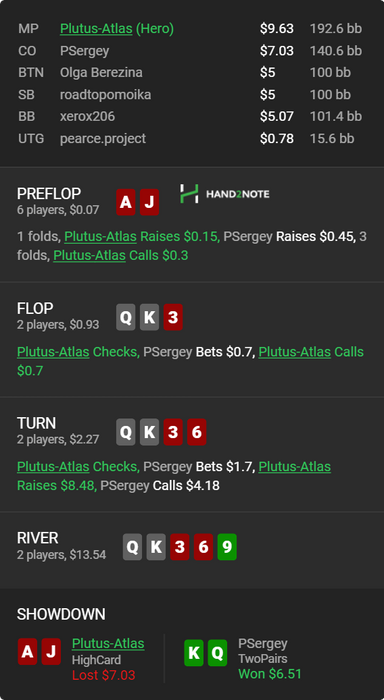Click the Plutus-Atlas Raises $0.15 link
The image size is (384, 700).
[142, 237]
